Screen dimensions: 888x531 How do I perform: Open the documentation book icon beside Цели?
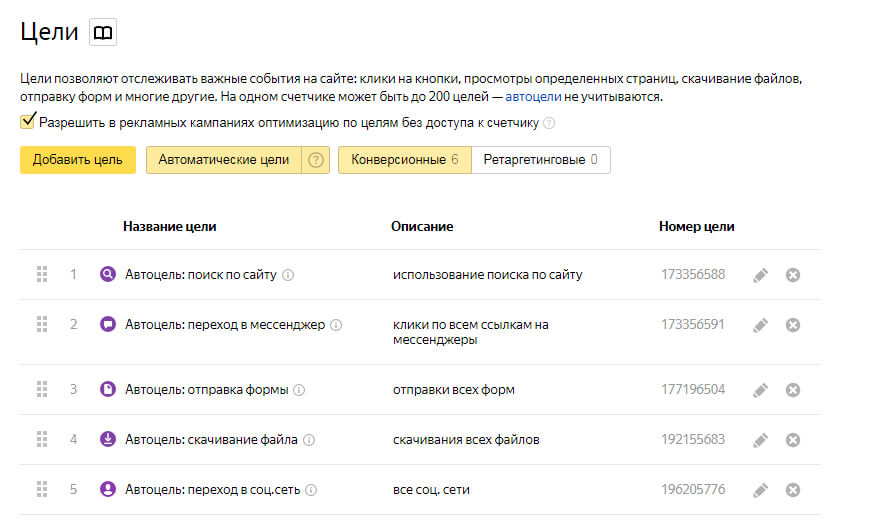click(x=103, y=32)
